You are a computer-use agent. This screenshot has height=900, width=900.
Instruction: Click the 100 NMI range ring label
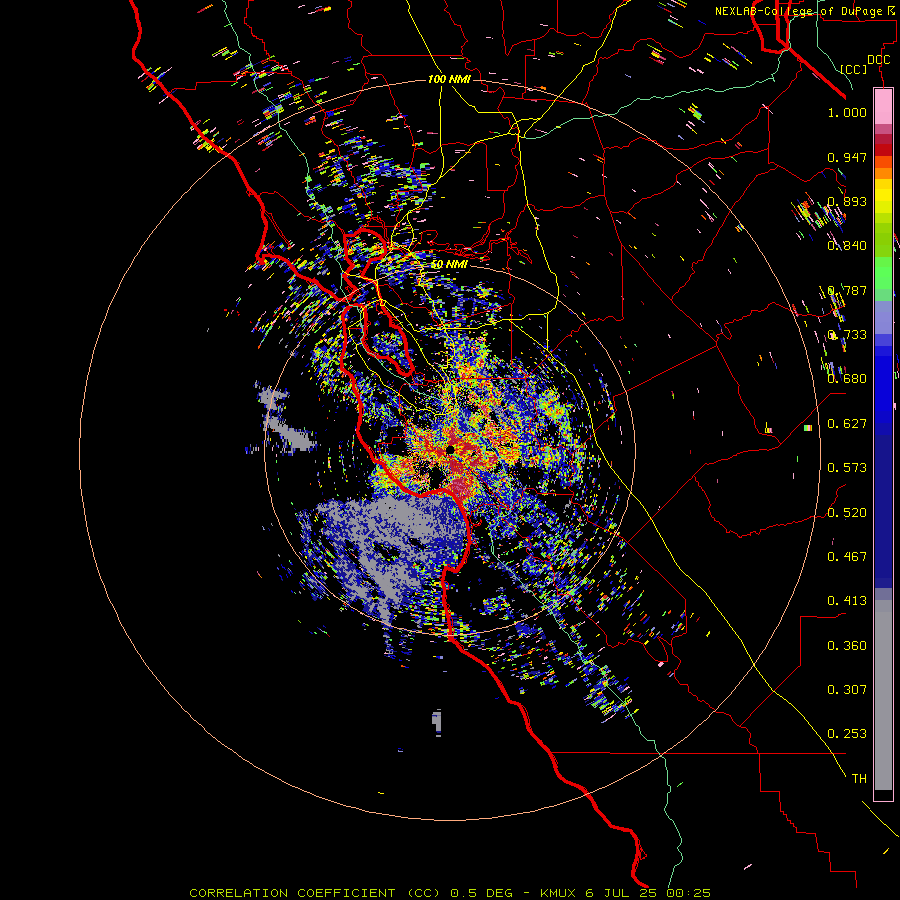449,79
